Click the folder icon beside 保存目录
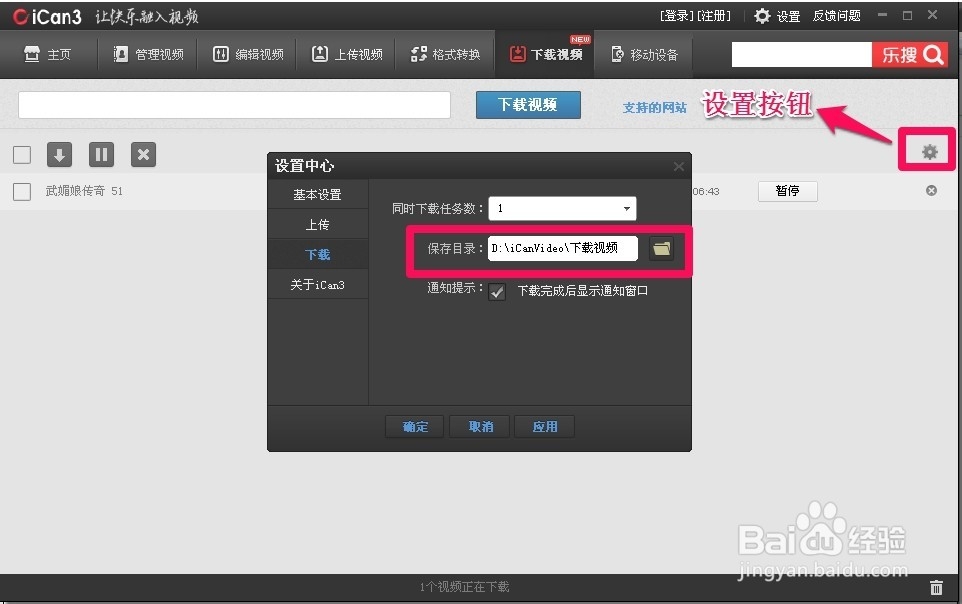 pos(662,250)
